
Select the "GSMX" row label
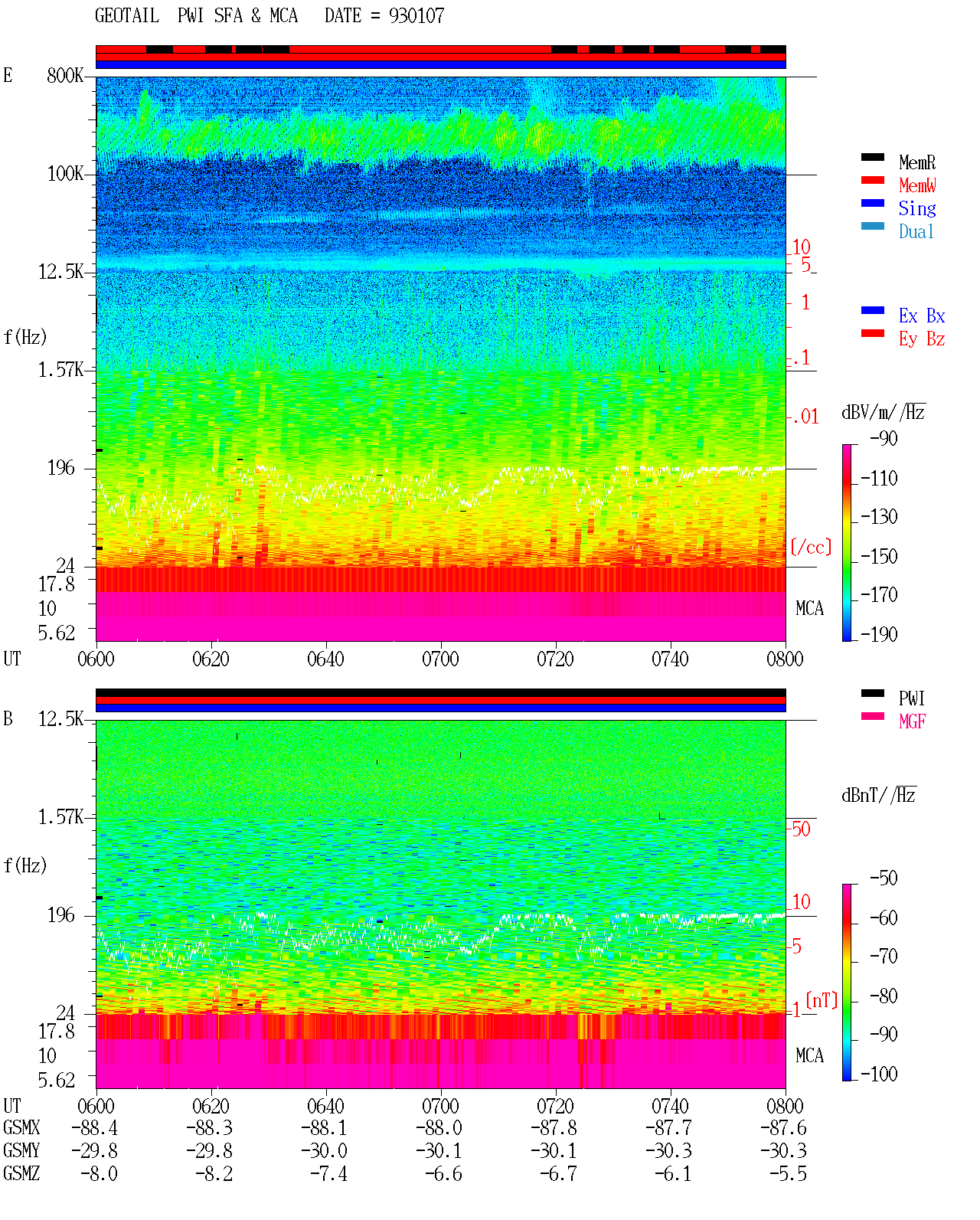21,1128
